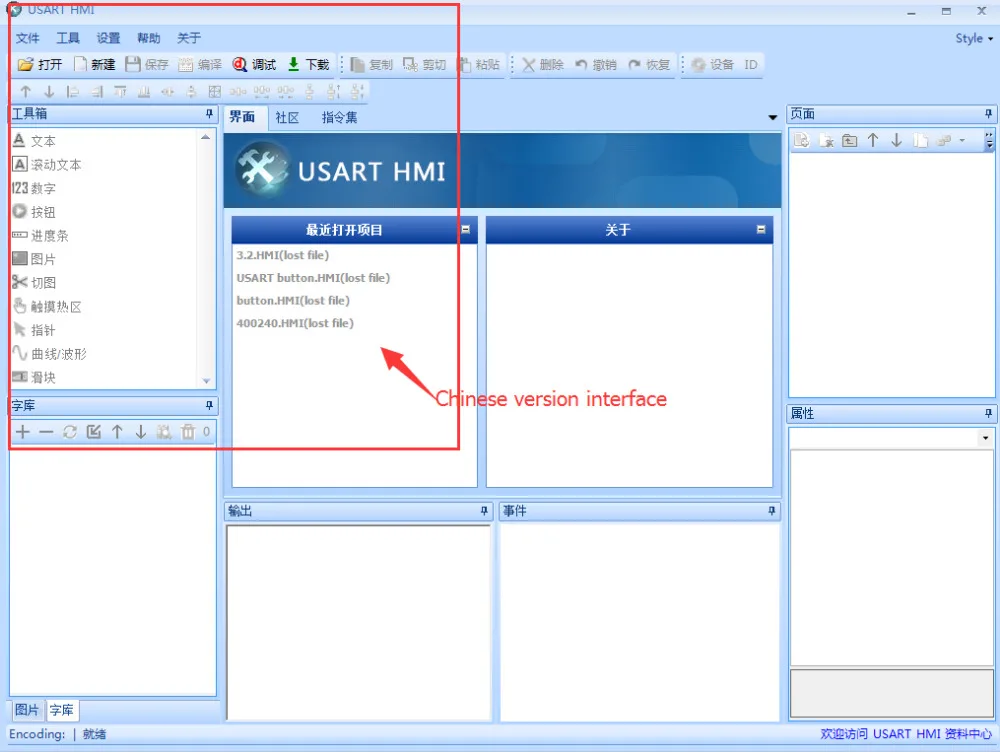The image size is (1000, 752).
Task: Select the 图片 picture tool
Action: click(34, 259)
